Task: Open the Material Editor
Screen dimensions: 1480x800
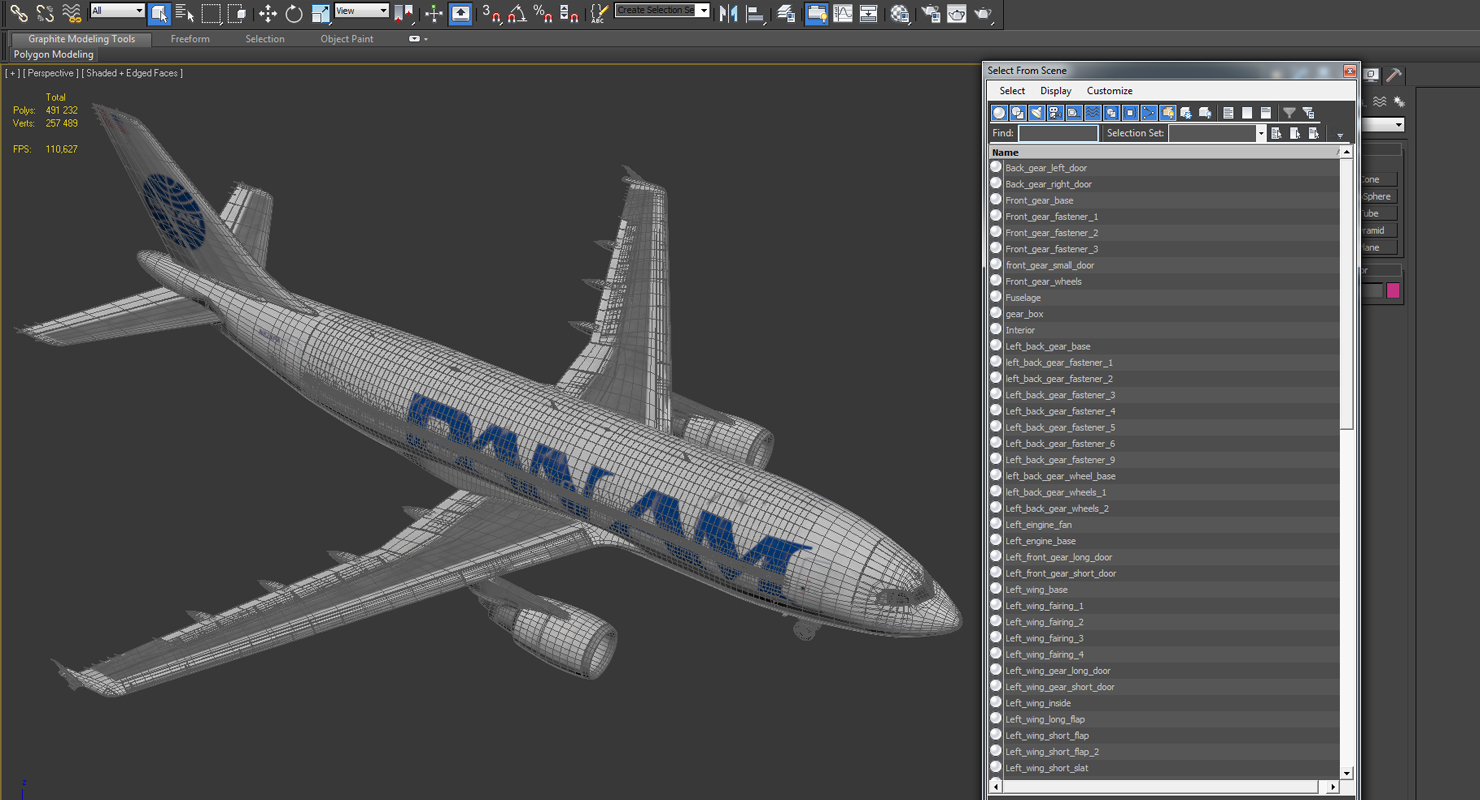Action: pos(900,13)
